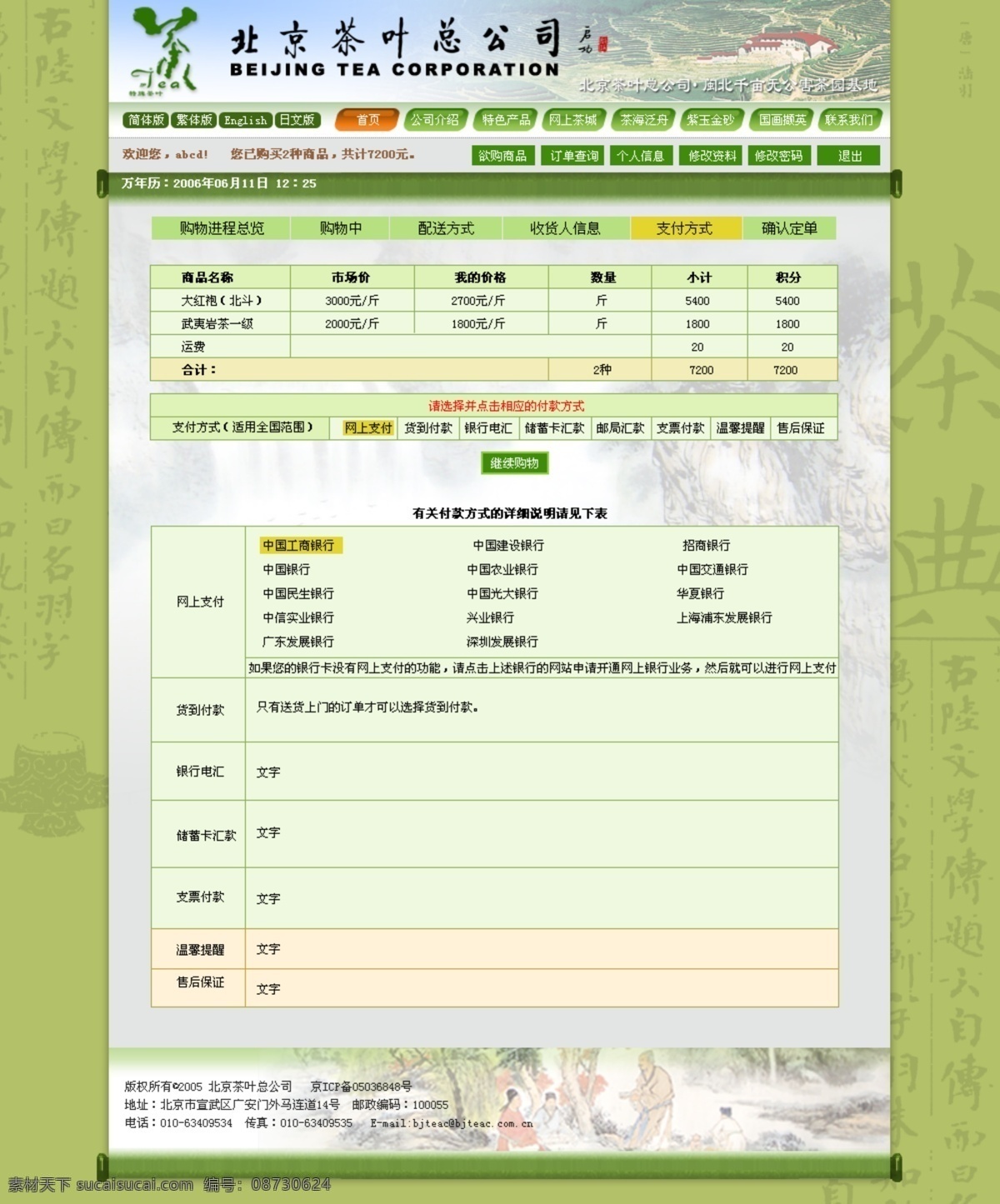Choose 货到付款 payment method

(428, 427)
